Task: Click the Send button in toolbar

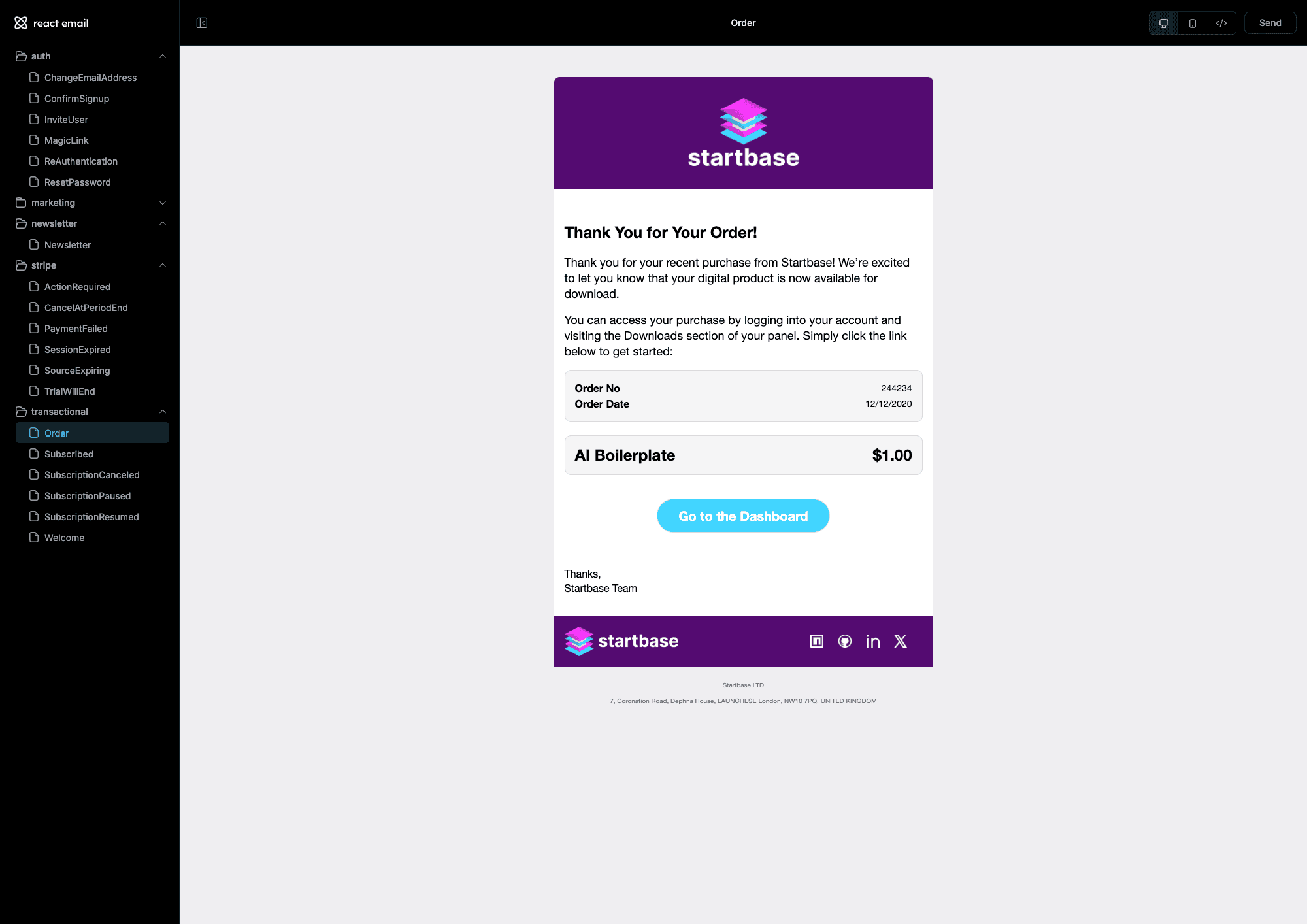Action: (1269, 22)
